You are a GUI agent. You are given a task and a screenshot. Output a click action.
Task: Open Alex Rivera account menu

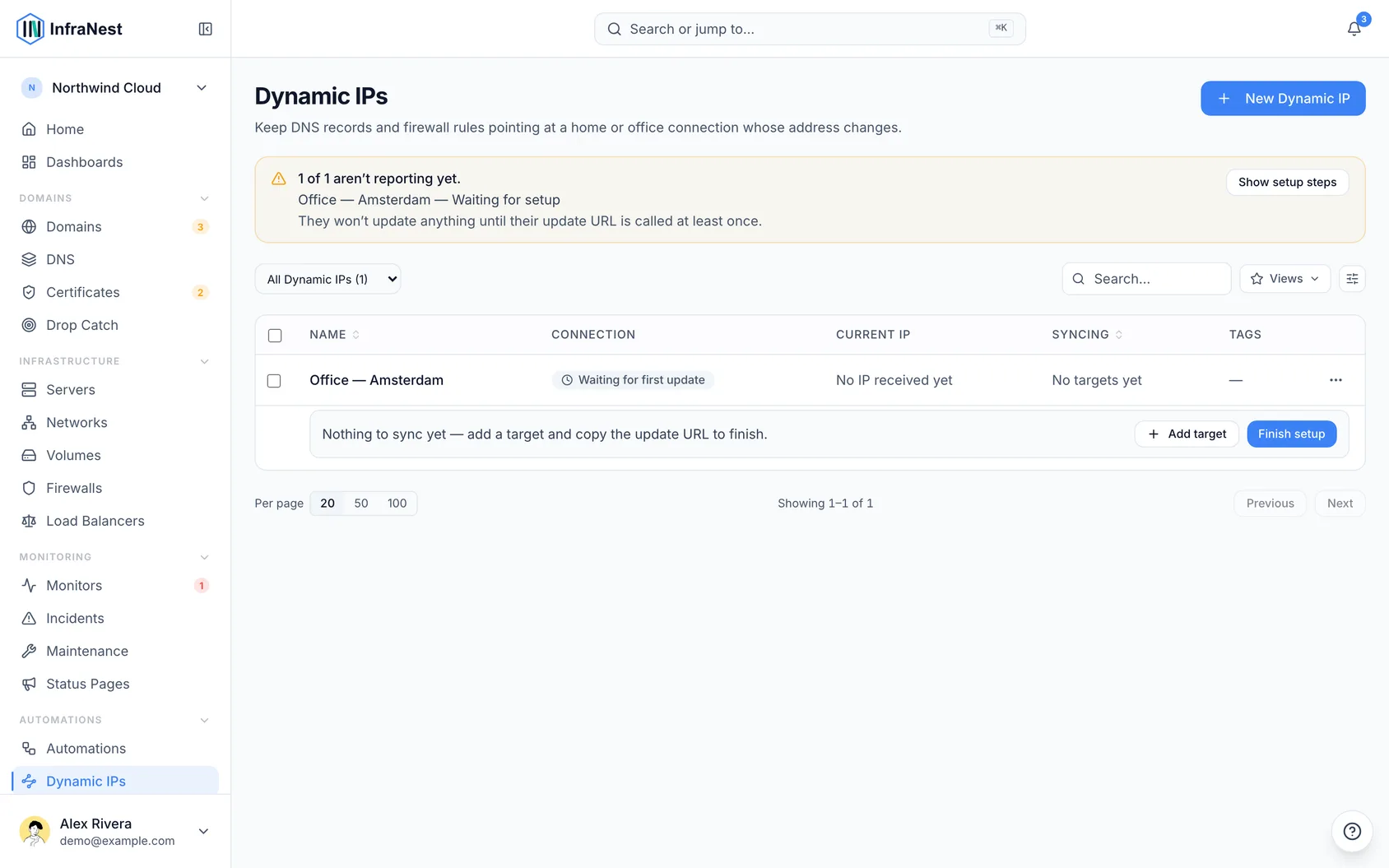click(115, 831)
